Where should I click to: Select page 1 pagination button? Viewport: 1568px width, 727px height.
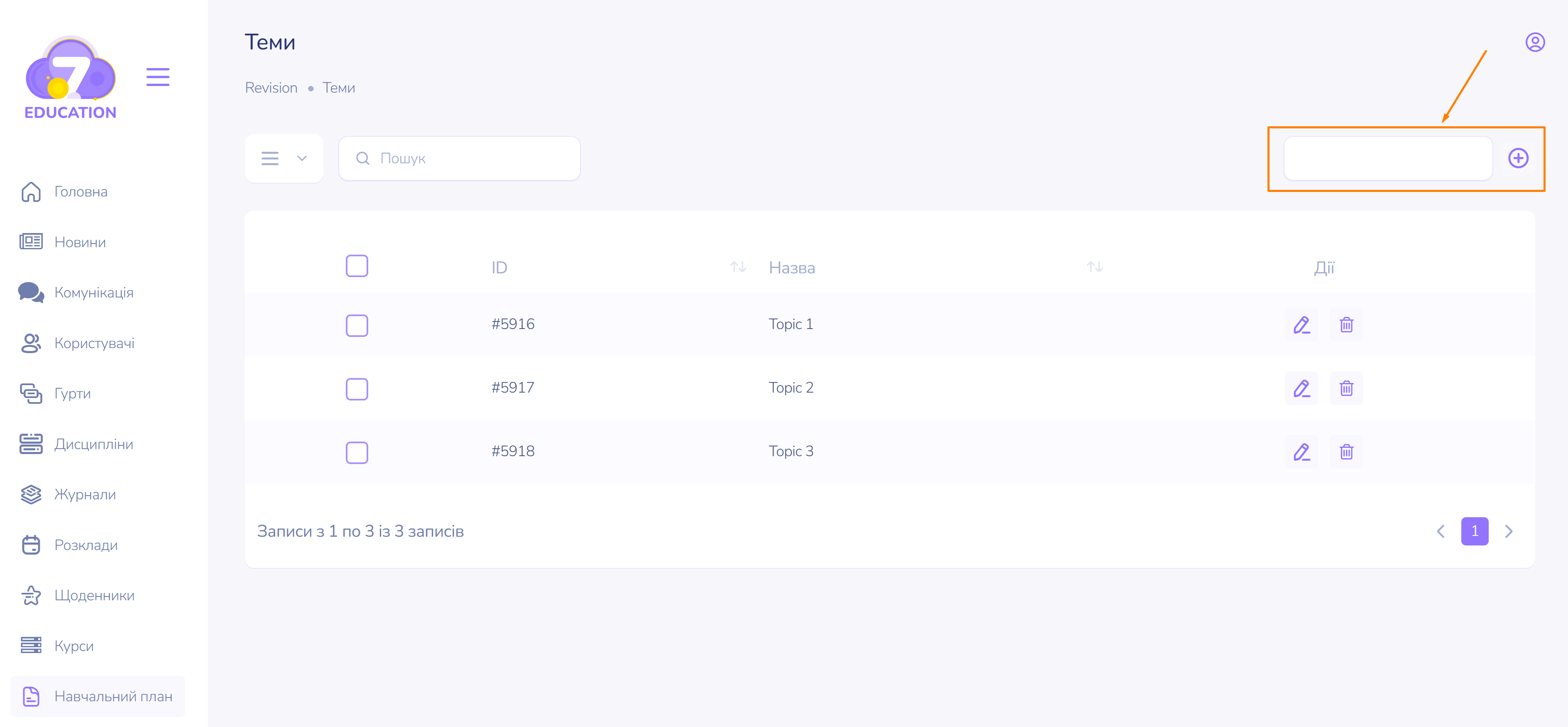click(x=1474, y=531)
